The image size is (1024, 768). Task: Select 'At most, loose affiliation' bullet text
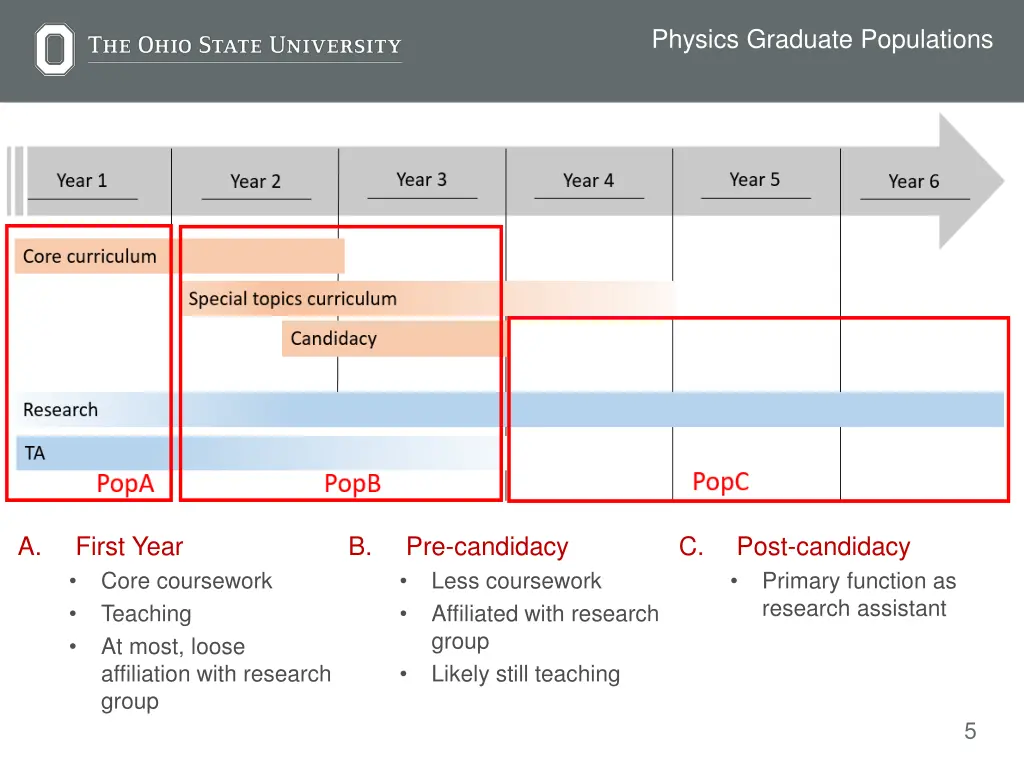(216, 673)
